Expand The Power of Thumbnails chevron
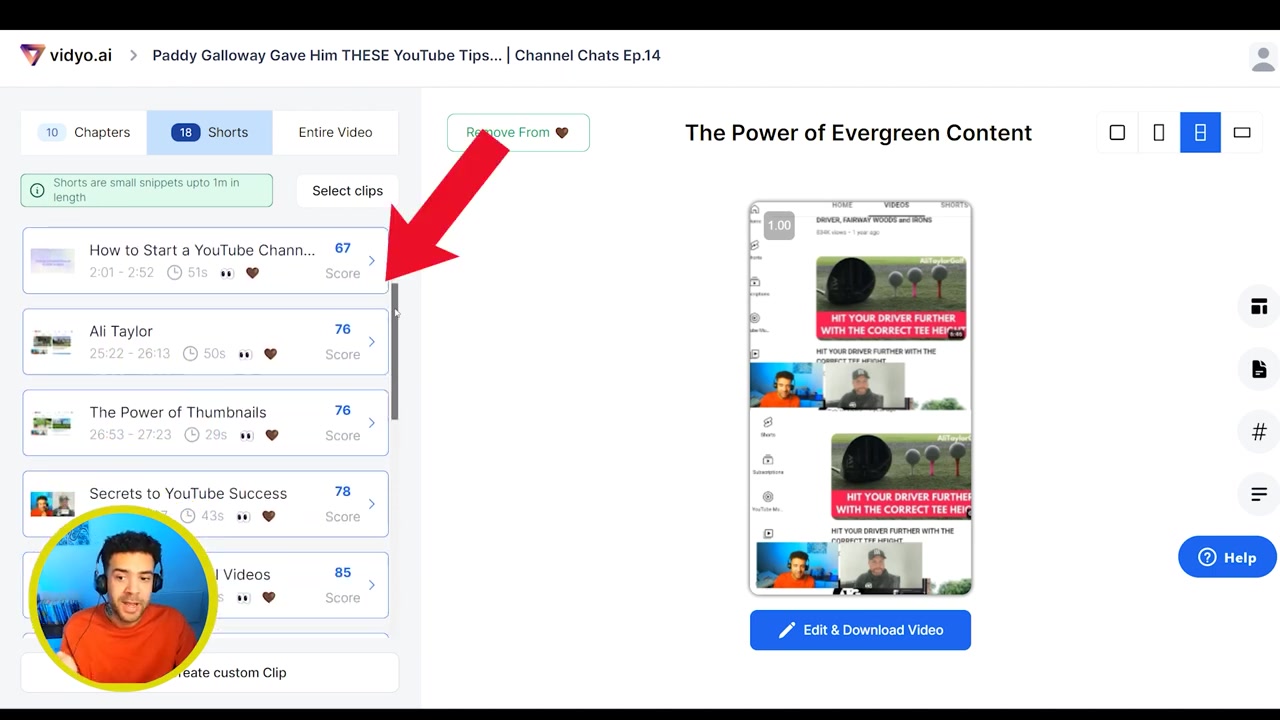Screen dimensions: 1280x720 point(372,423)
